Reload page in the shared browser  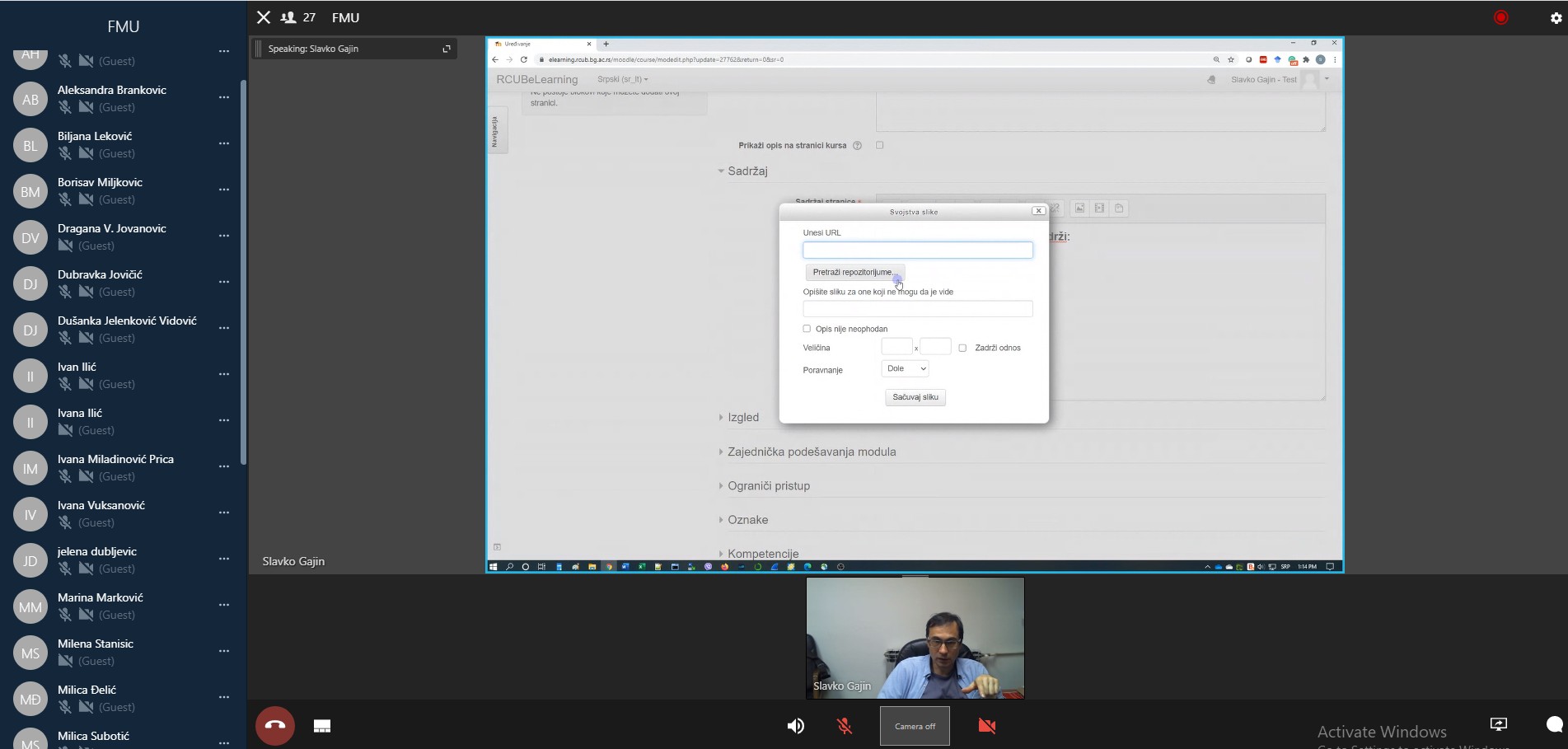point(523,59)
